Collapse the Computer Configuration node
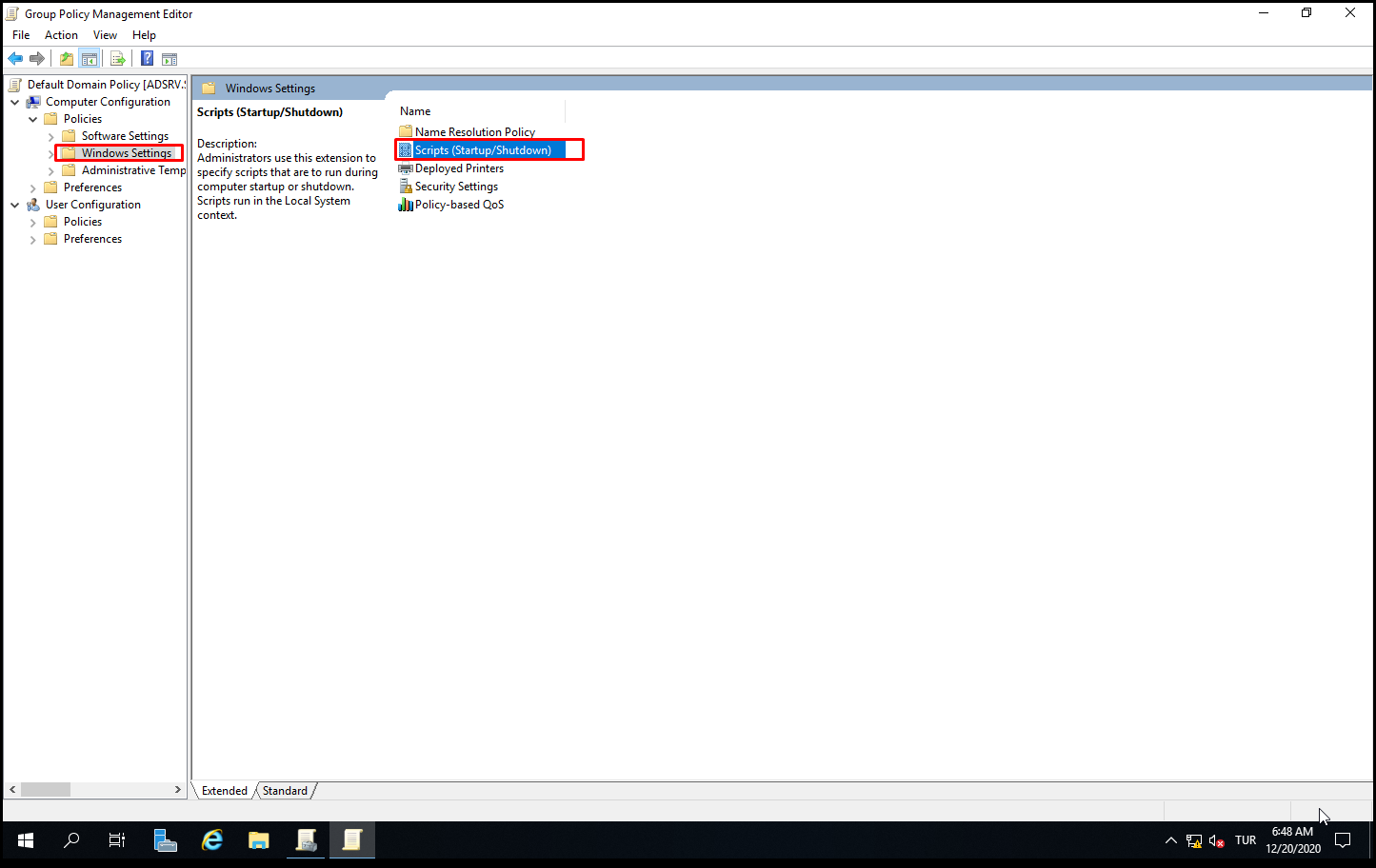The height and width of the screenshot is (868, 1376). pyautogui.click(x=15, y=102)
